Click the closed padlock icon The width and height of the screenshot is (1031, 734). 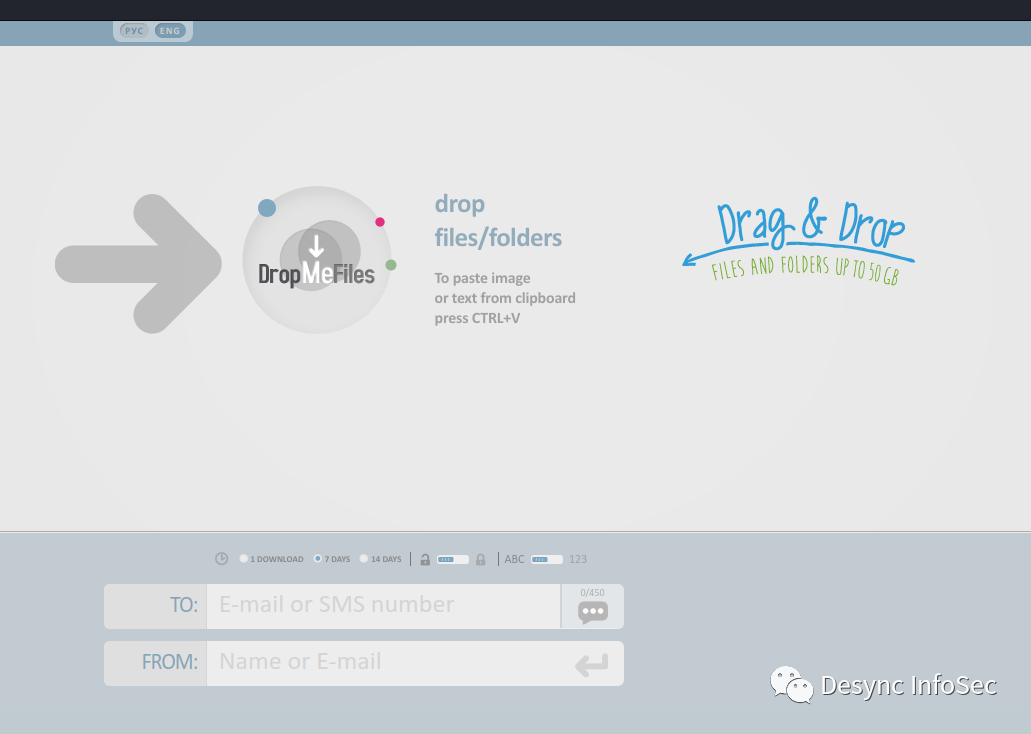481,560
